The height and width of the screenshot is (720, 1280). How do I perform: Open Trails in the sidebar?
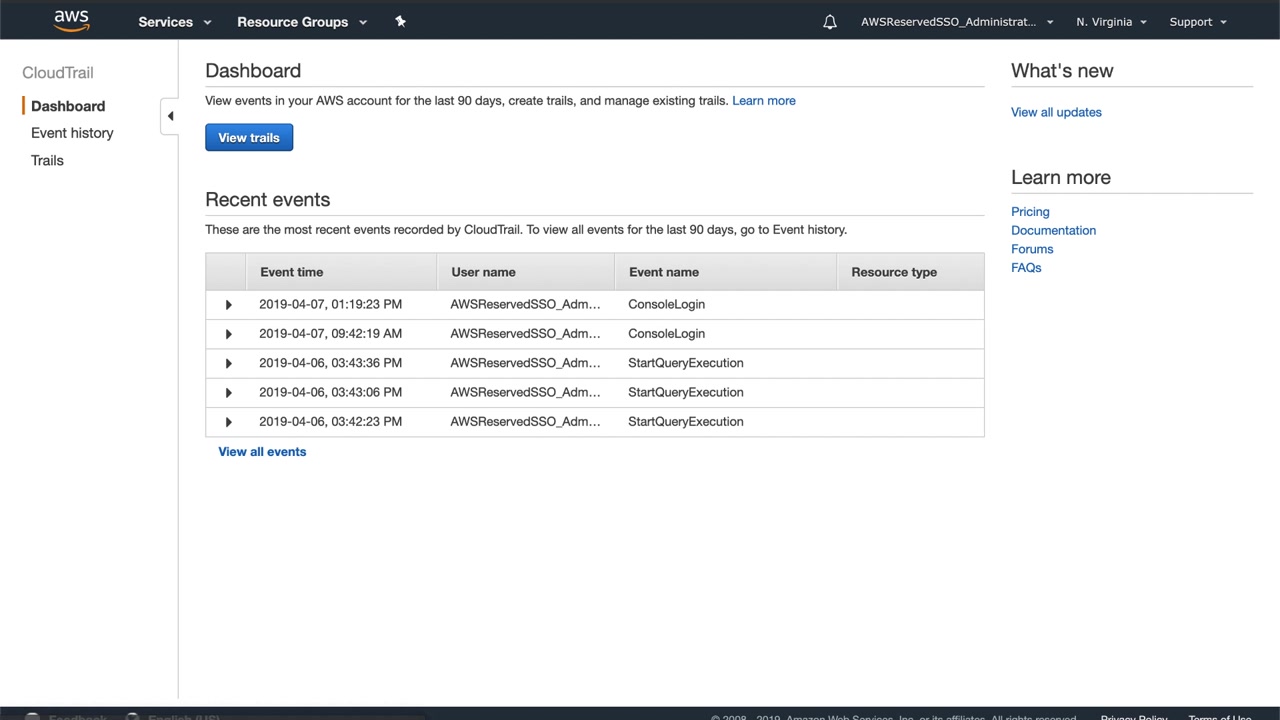[47, 160]
